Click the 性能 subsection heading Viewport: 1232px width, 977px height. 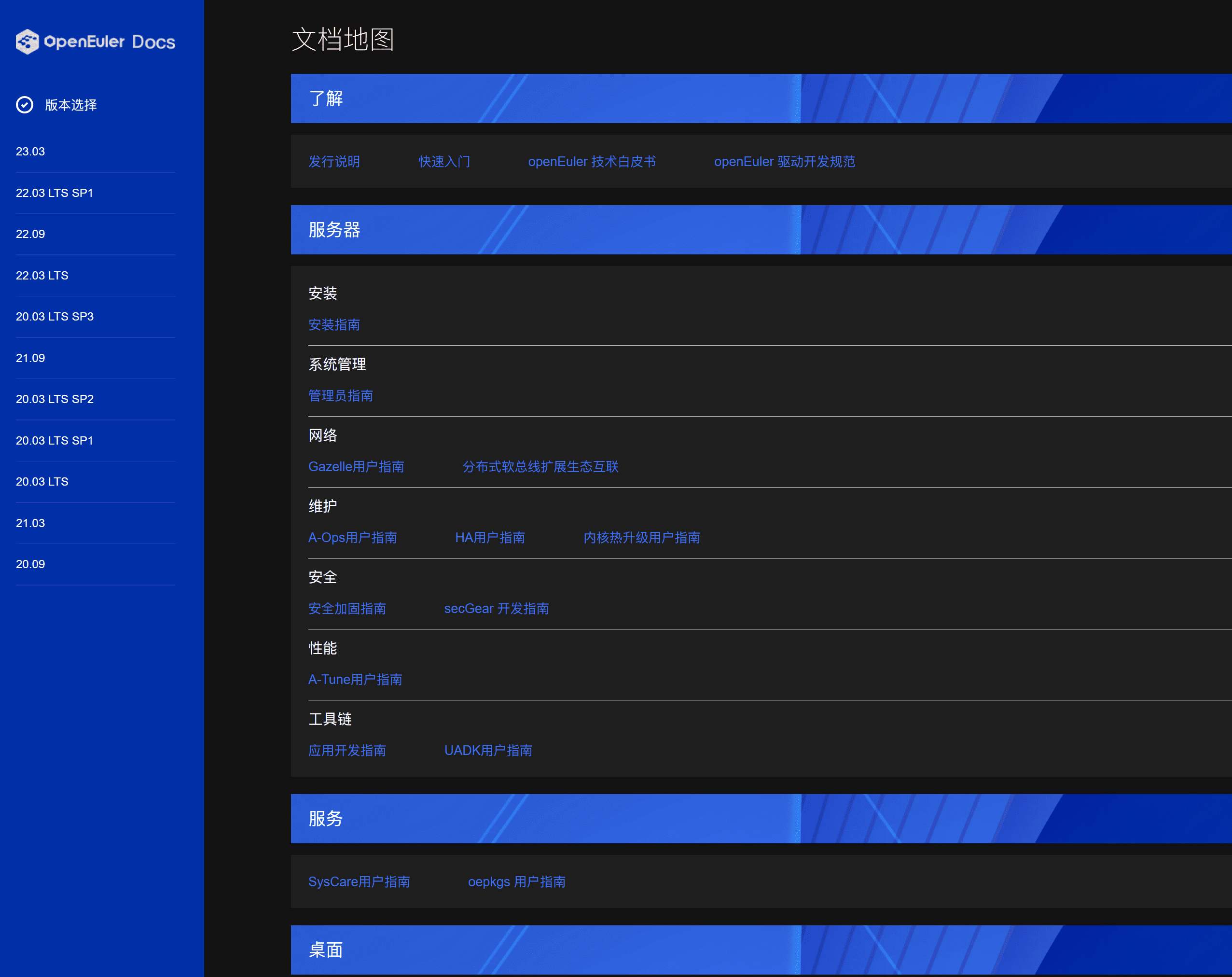(x=323, y=648)
